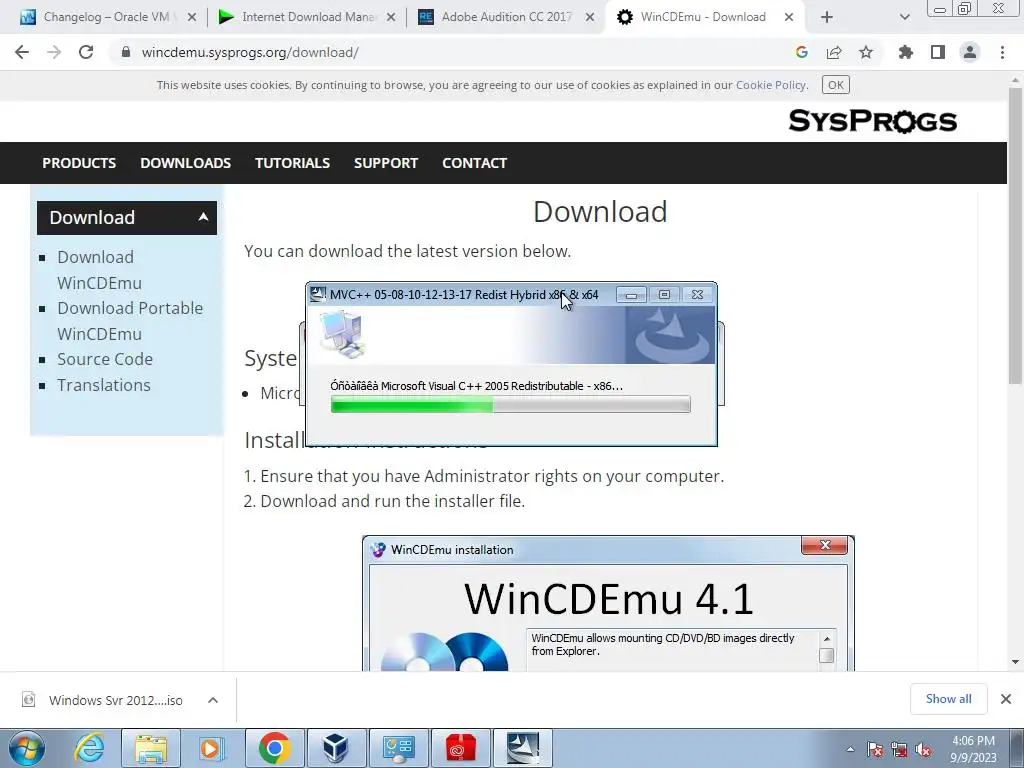Click the taskbar clock showing 4:06 PM
Screen dimensions: 1024x768
(973, 749)
